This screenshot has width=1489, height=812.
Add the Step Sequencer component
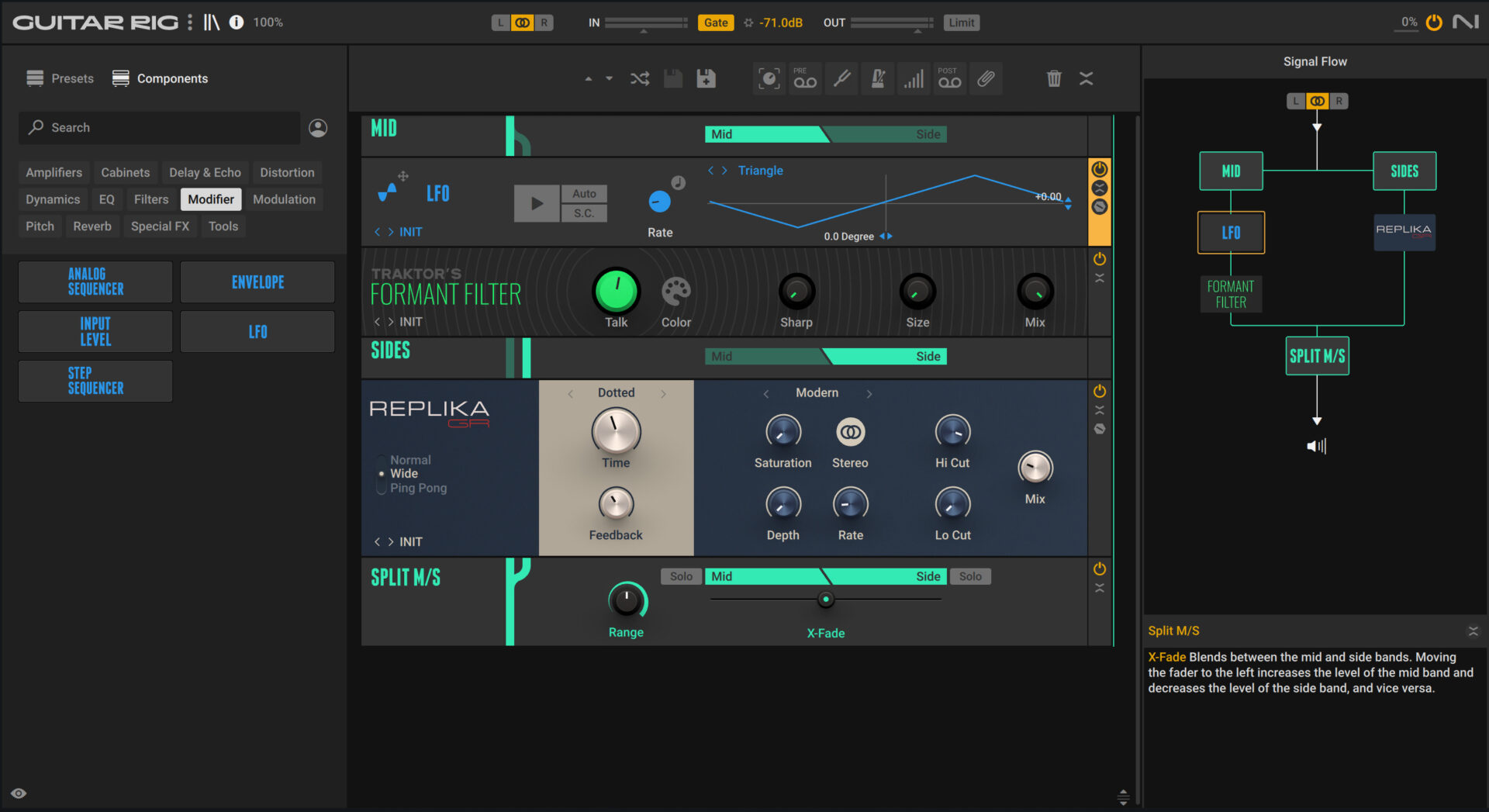[x=95, y=381]
